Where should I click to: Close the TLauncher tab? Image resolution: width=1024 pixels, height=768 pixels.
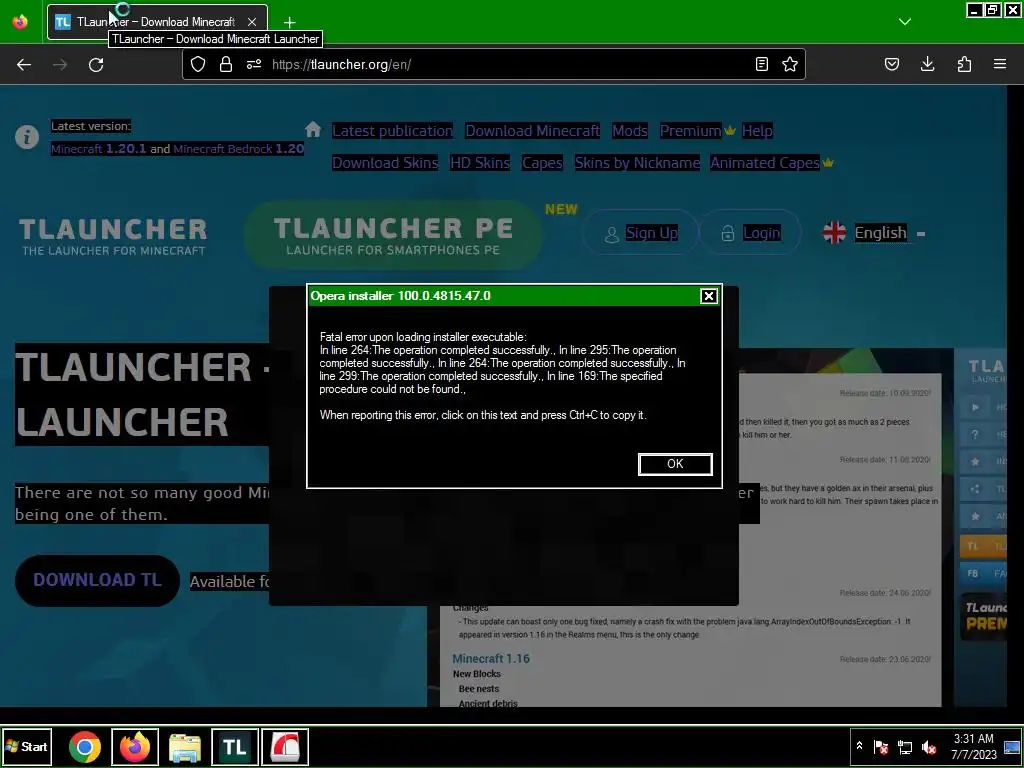pyautogui.click(x=252, y=22)
